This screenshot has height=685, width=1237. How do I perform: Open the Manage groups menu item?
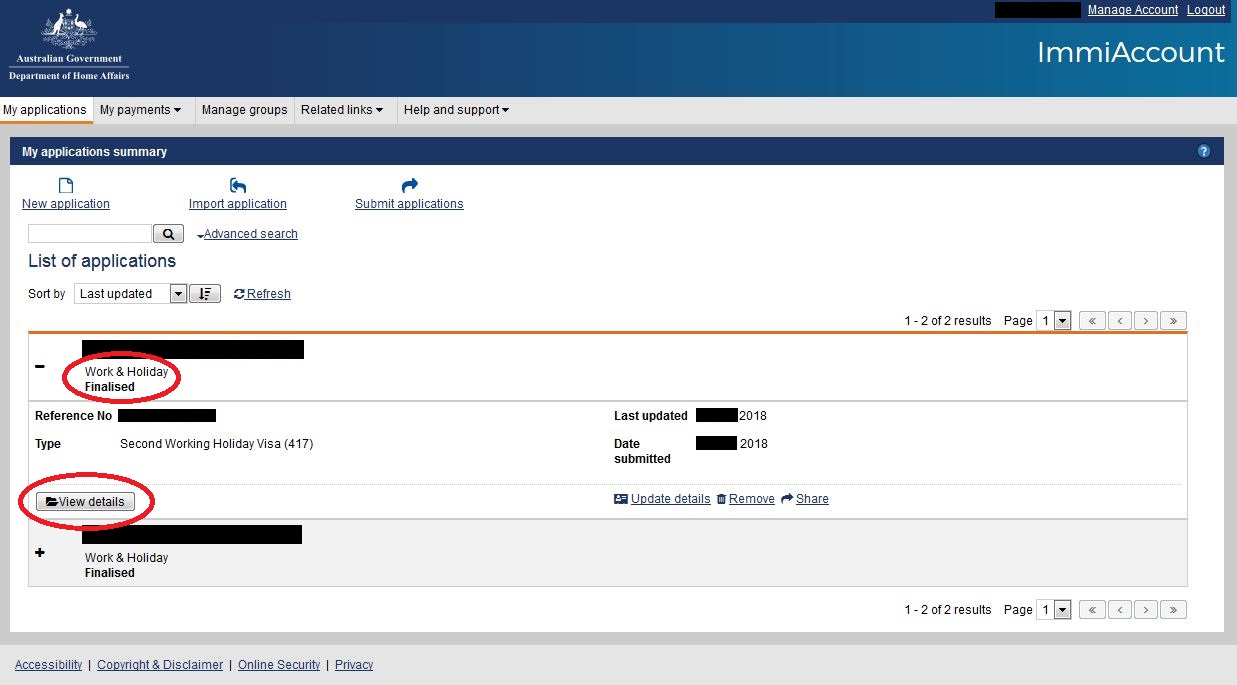(244, 110)
